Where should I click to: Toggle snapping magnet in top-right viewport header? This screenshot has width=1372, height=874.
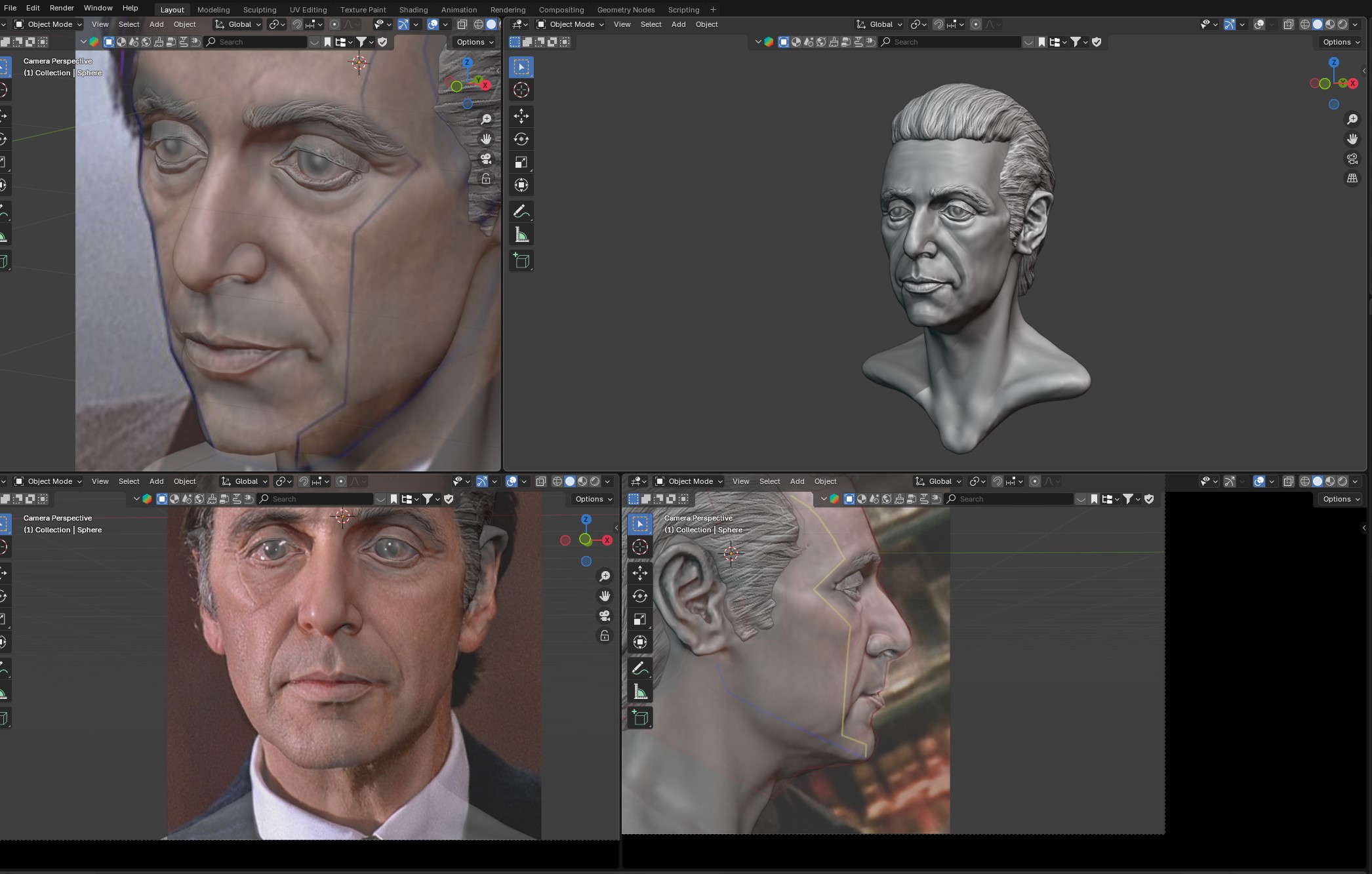(x=938, y=24)
